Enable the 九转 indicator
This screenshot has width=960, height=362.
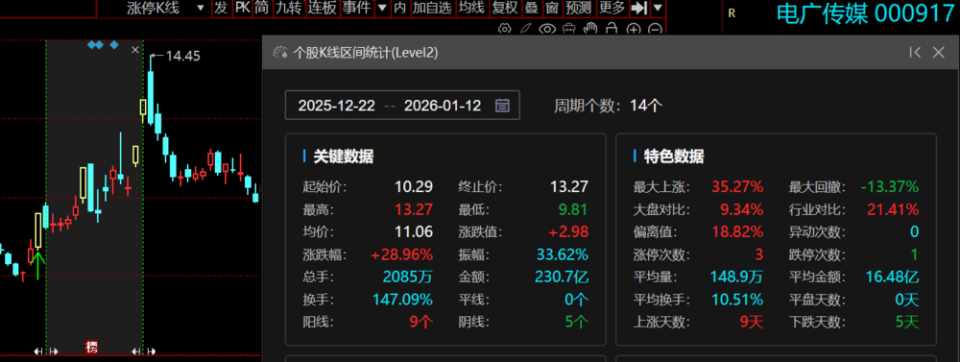click(x=288, y=8)
